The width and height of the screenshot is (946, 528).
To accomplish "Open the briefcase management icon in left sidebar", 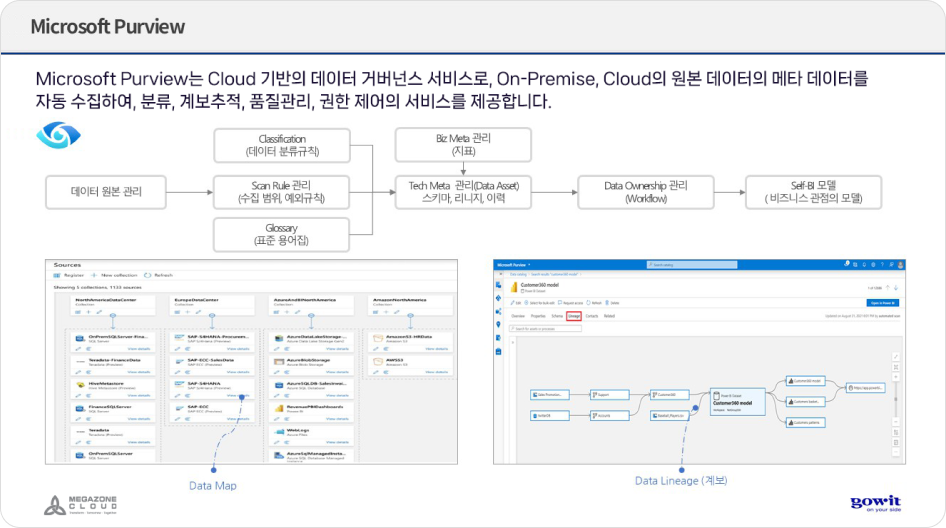I will coord(498,351).
